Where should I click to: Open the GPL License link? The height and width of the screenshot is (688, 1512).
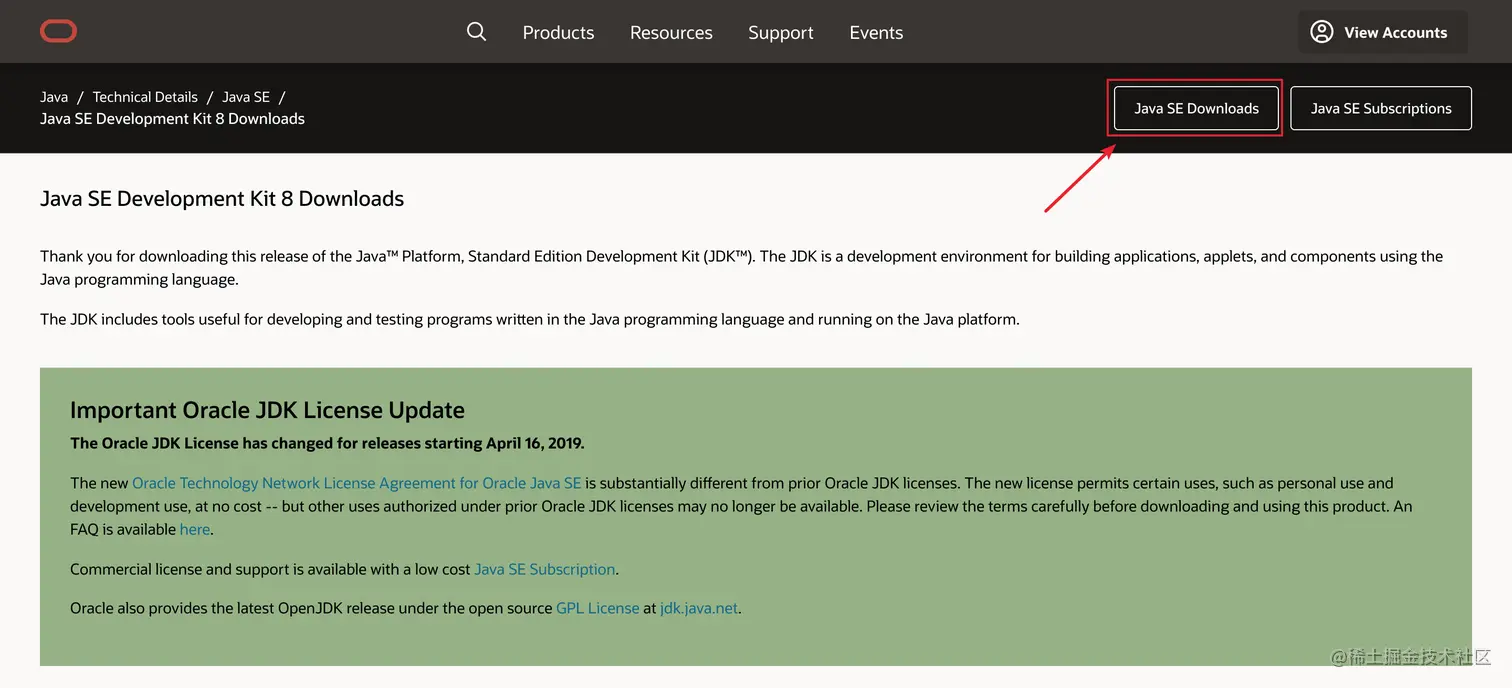[x=597, y=608]
